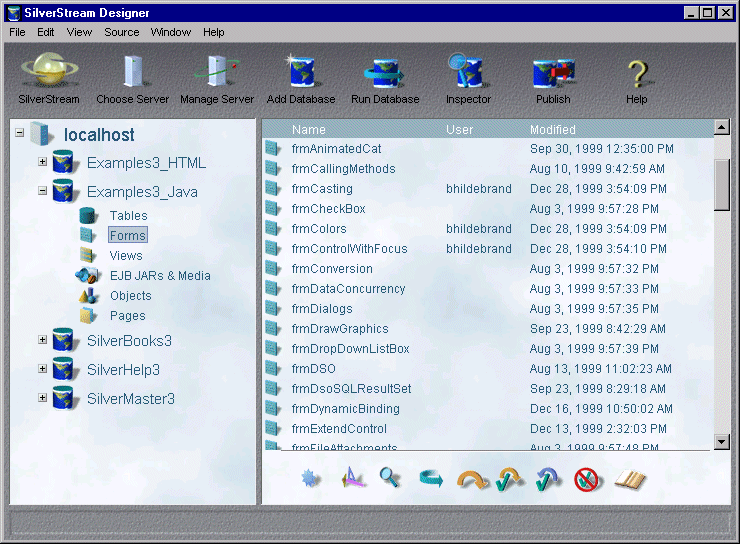Open the Source menu
740x544 pixels.
(122, 32)
